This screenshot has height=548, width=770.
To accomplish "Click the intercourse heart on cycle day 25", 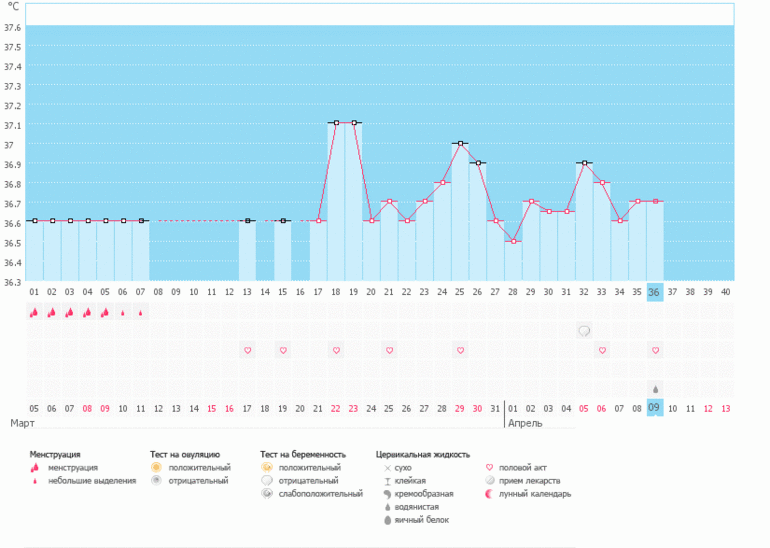I will (x=460, y=350).
